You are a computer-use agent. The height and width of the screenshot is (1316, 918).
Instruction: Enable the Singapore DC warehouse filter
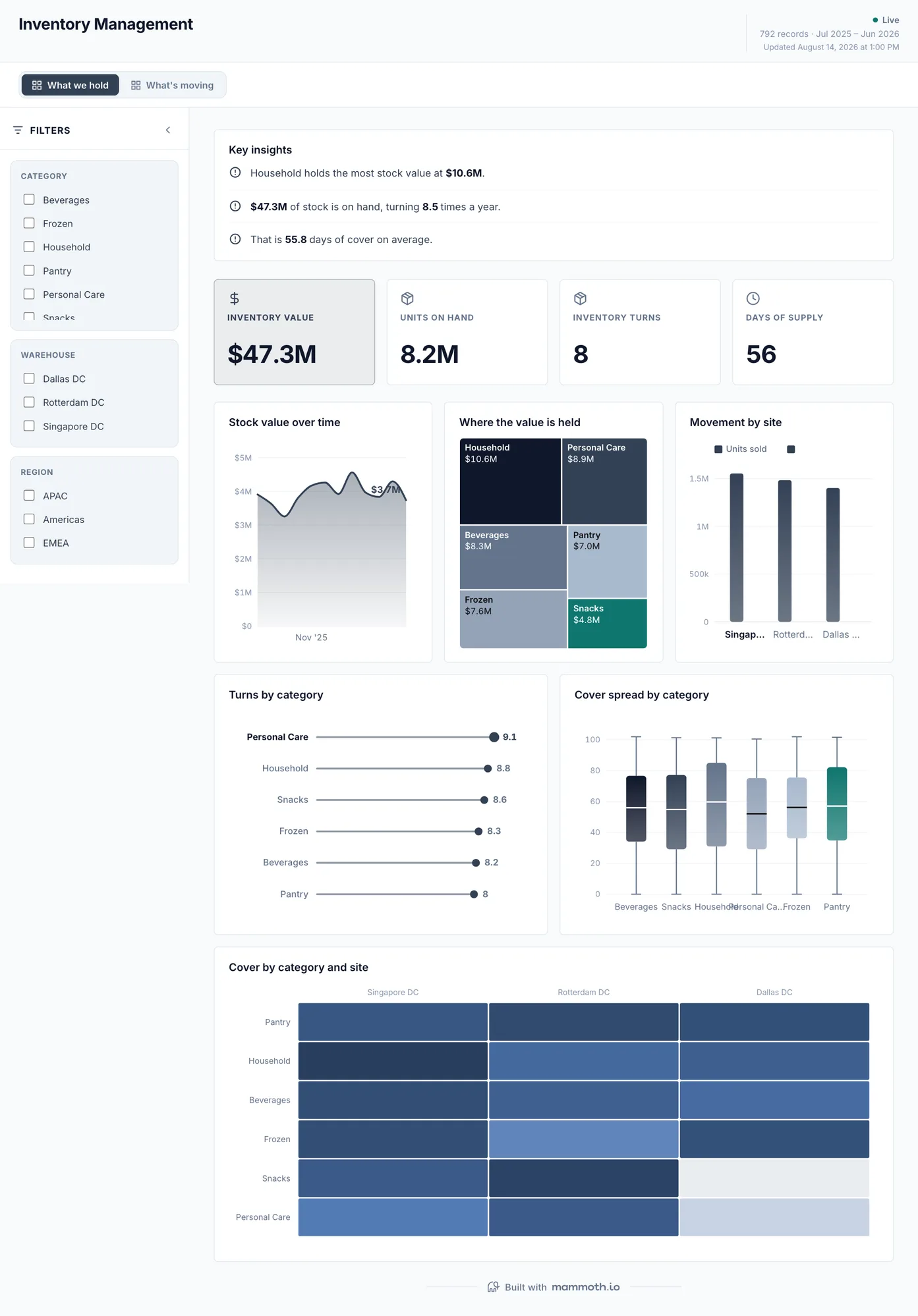pyautogui.click(x=29, y=426)
